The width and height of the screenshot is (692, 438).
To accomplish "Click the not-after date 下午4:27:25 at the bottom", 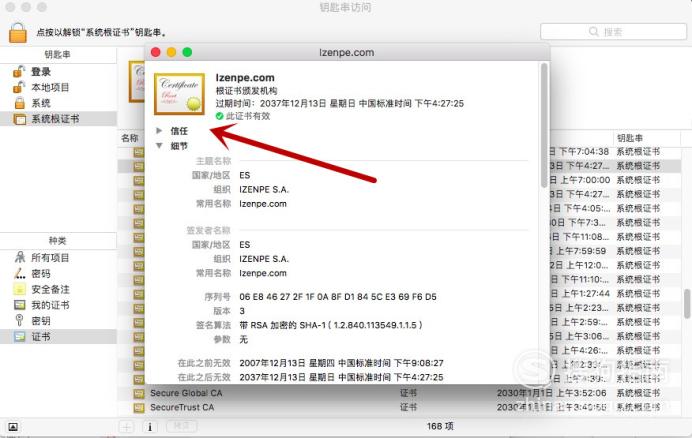I will tap(341, 377).
